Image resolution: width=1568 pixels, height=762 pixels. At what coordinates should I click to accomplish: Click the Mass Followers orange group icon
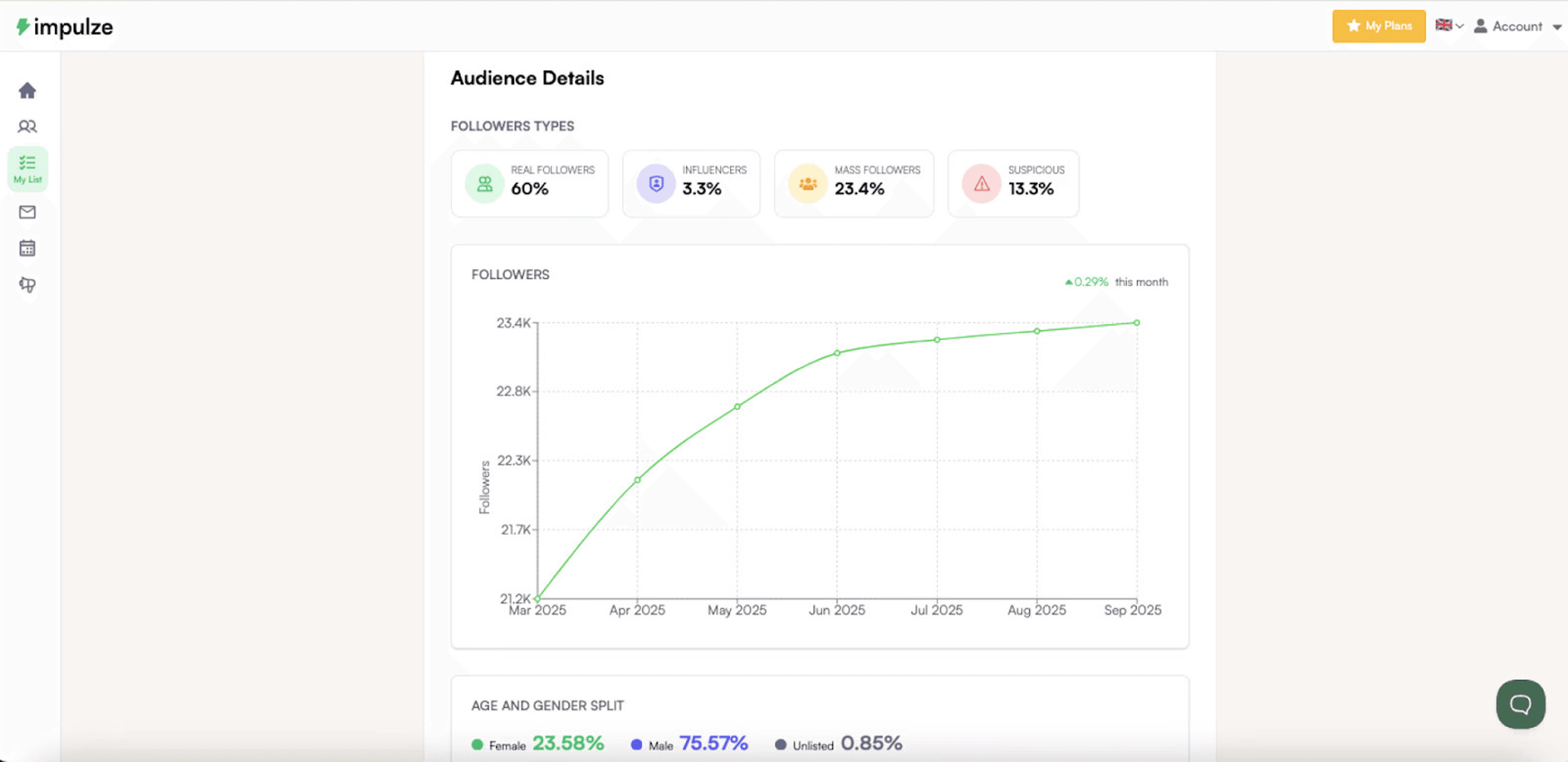[x=808, y=184]
